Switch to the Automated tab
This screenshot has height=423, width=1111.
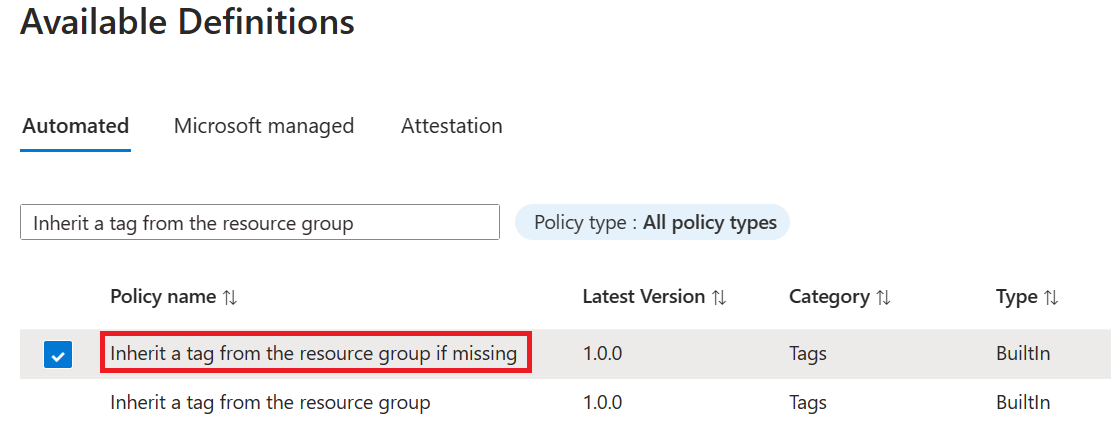point(76,126)
